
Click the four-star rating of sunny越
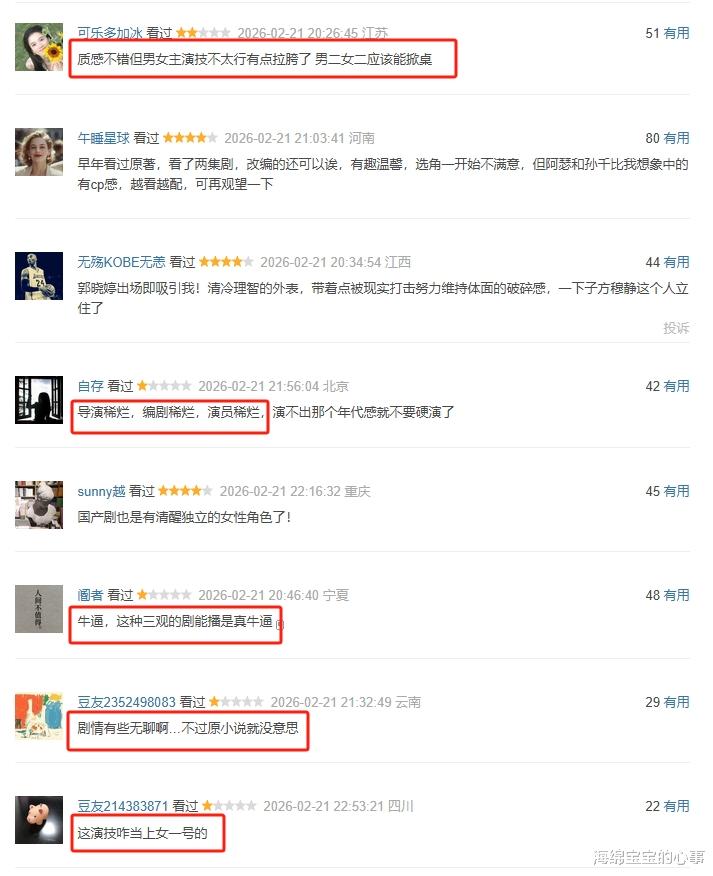pos(185,491)
